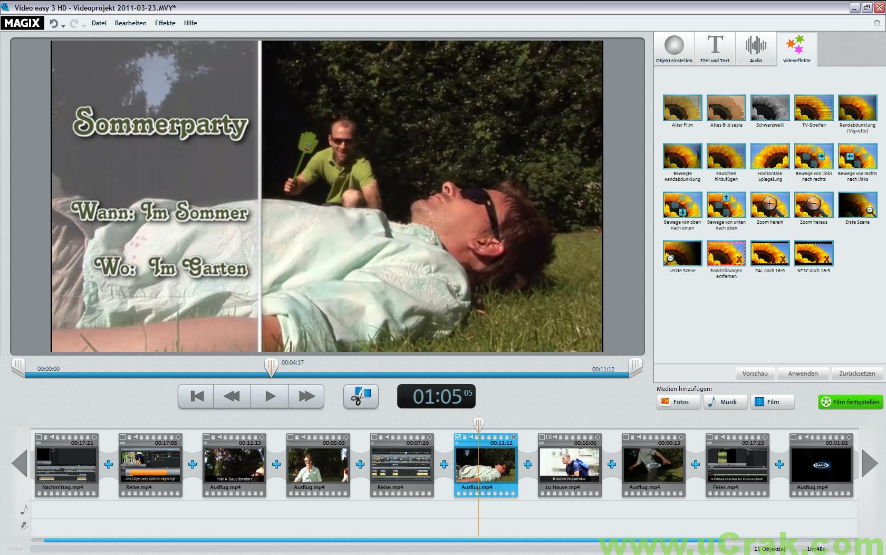886x555 pixels.
Task: Click the preview position slider handle
Action: [270, 368]
